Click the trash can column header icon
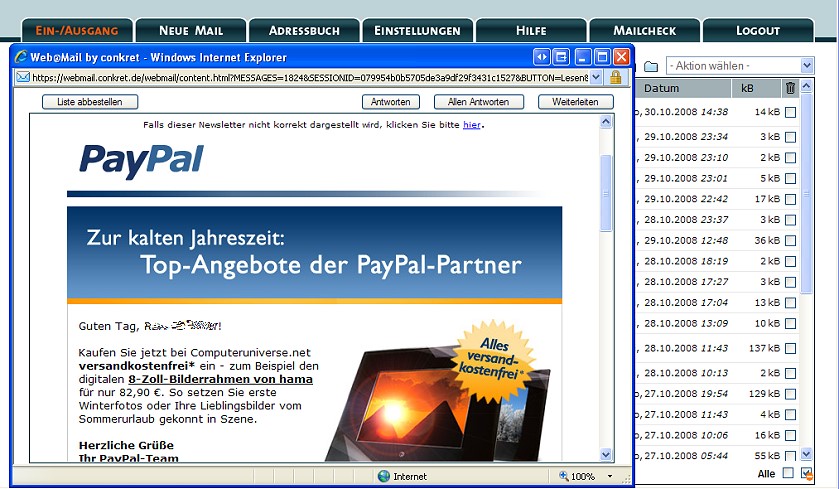 click(x=790, y=88)
